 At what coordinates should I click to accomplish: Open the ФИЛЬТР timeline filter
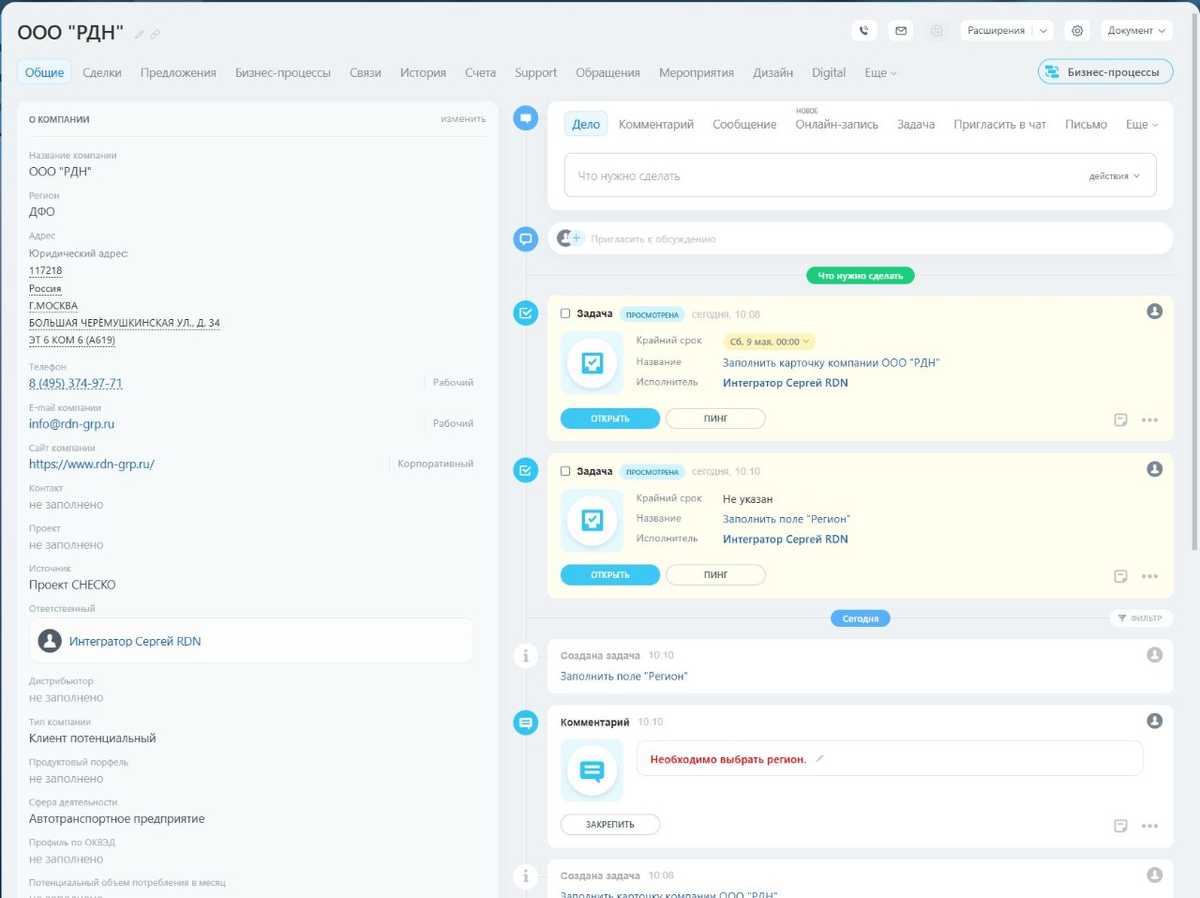(x=1140, y=618)
